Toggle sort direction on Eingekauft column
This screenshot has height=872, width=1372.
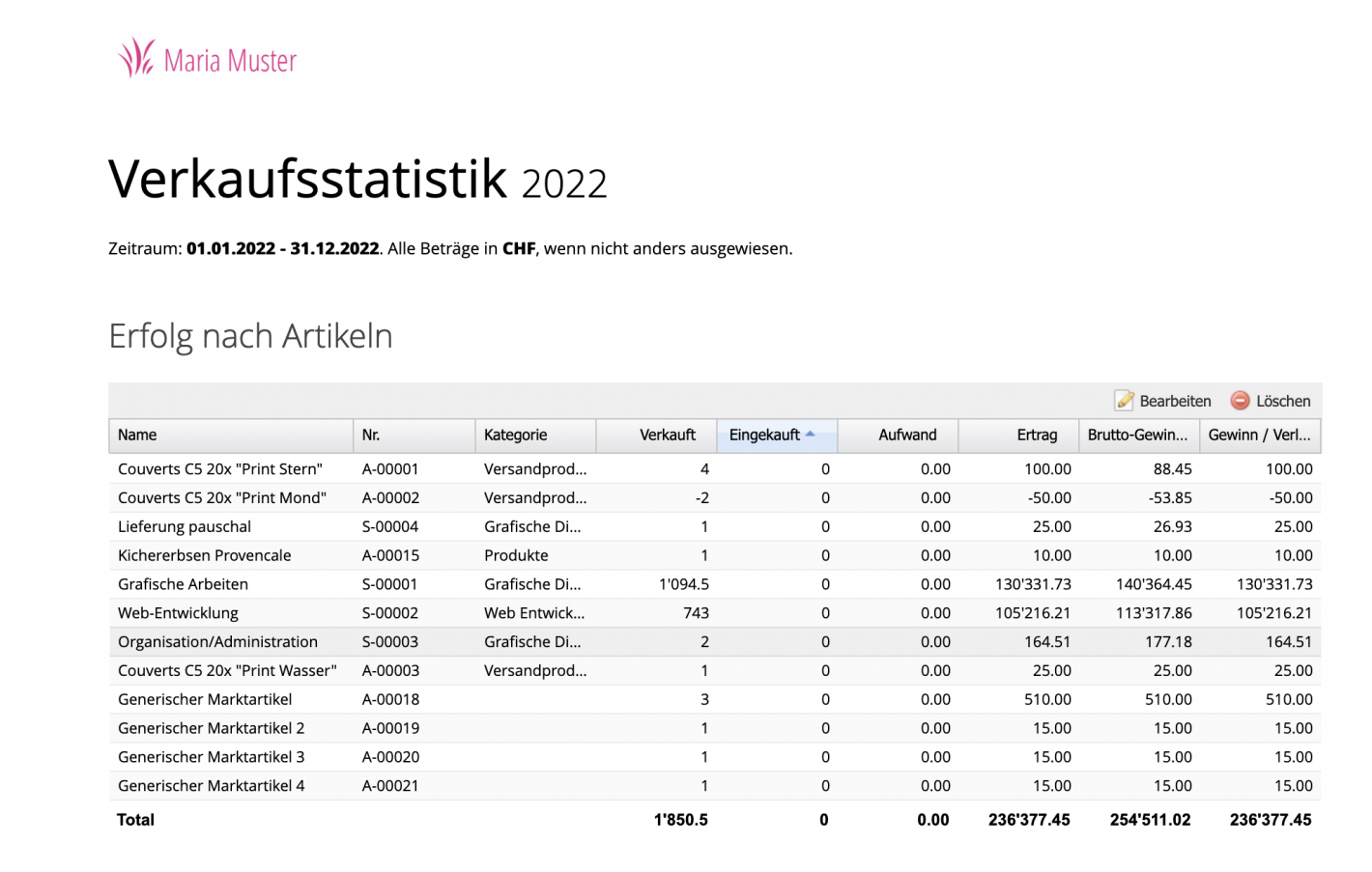(x=766, y=435)
